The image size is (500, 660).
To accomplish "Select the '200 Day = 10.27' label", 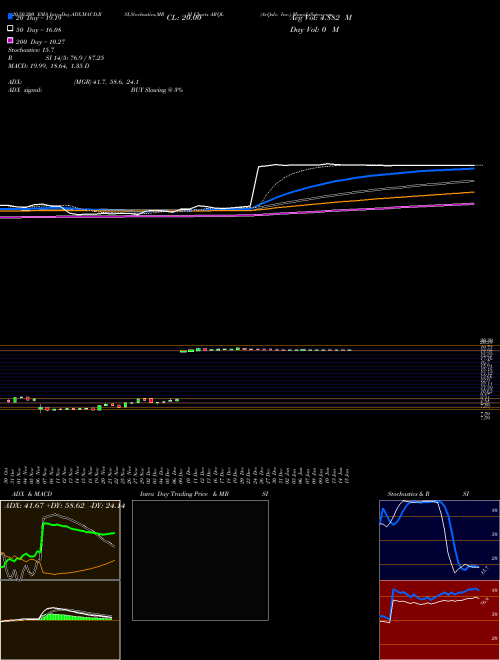I will coord(40,41).
